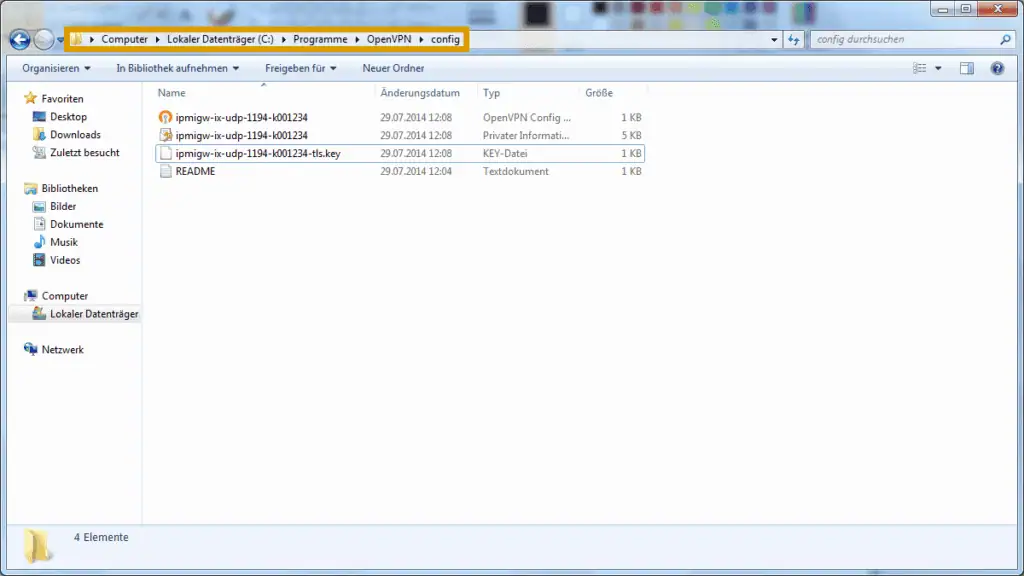Click the Neuer Ordner button
Image resolution: width=1024 pixels, height=576 pixels.
click(x=393, y=68)
